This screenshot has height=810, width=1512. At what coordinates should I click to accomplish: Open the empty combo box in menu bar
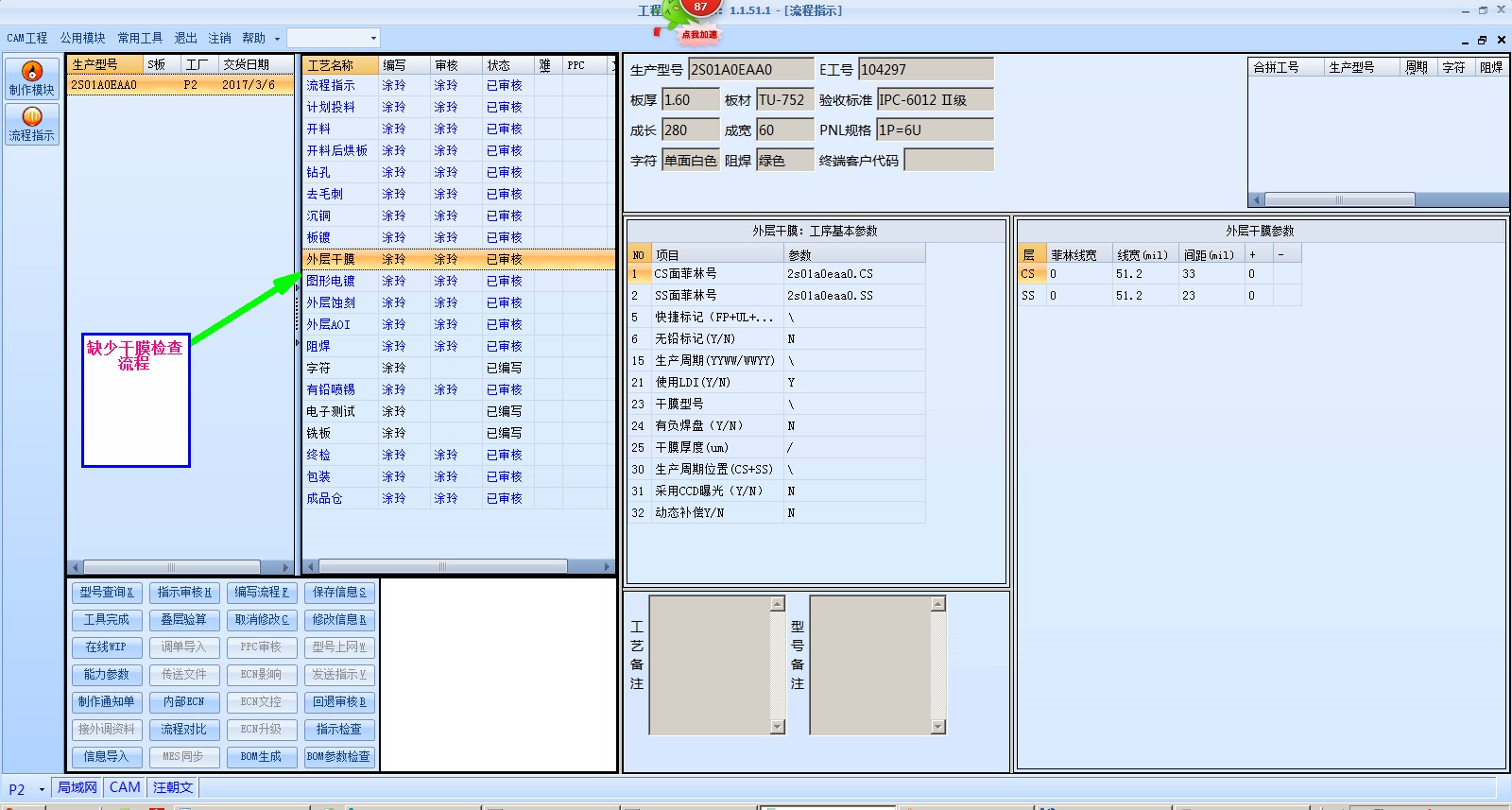tap(333, 38)
